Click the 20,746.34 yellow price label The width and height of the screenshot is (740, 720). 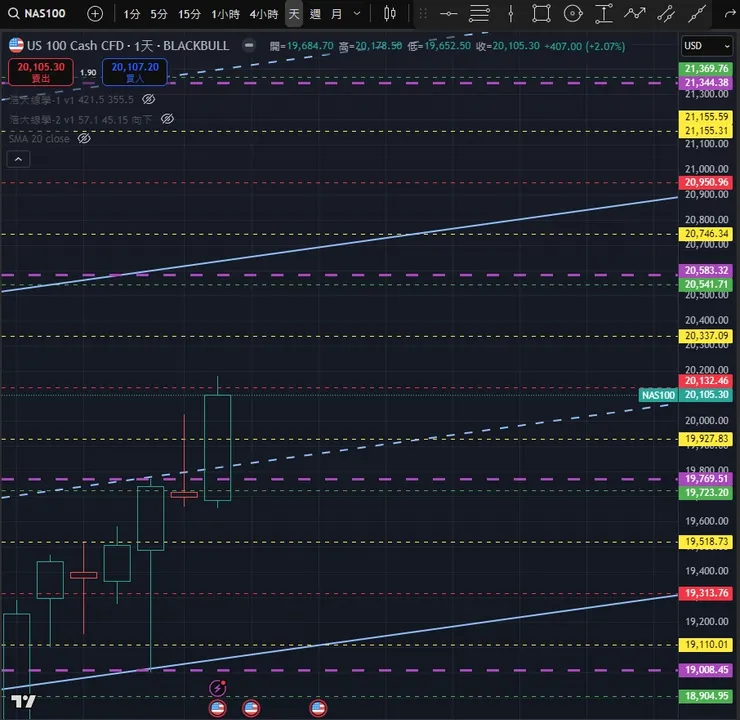[706, 234]
